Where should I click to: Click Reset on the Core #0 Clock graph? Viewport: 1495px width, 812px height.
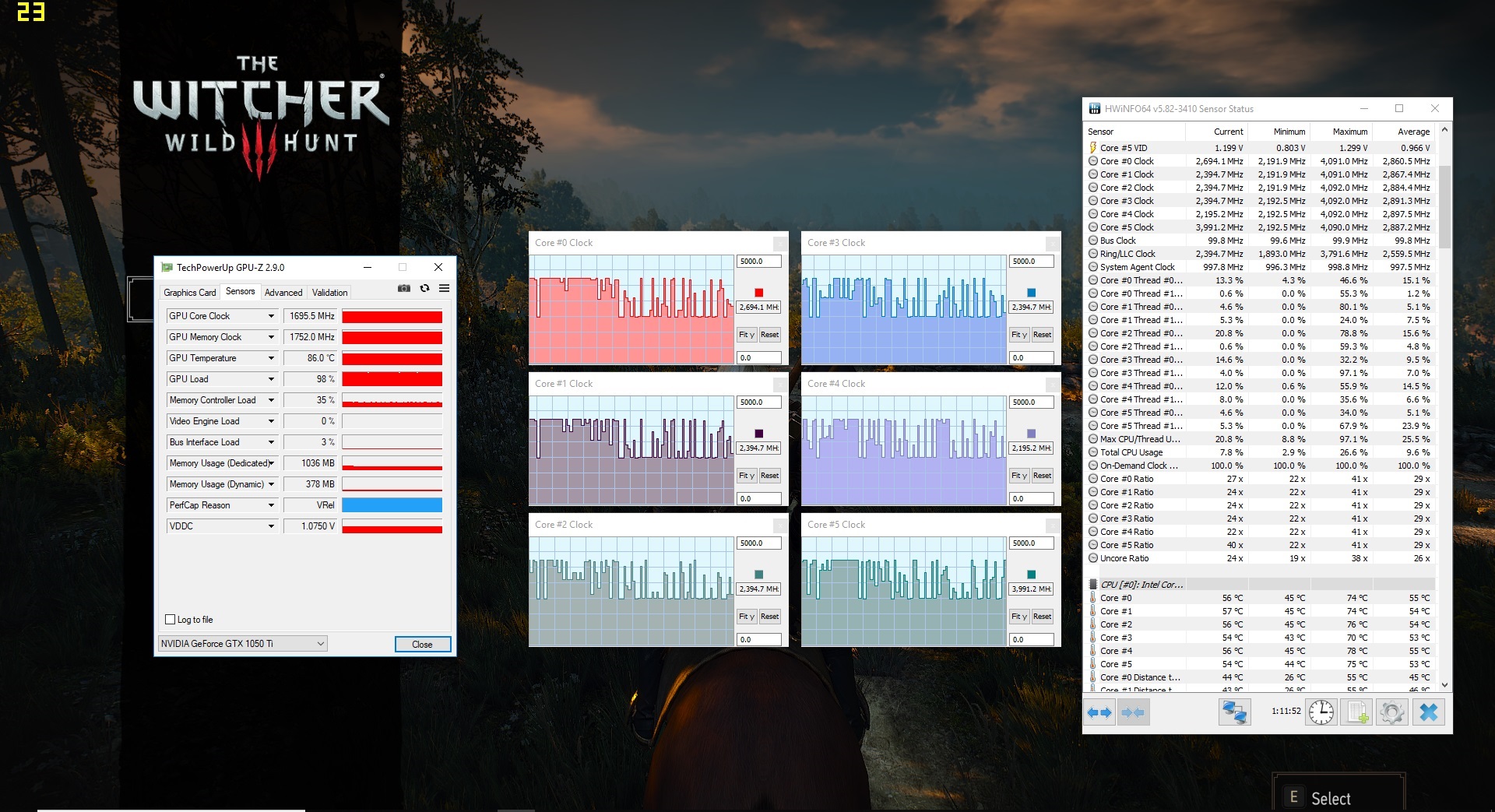click(x=769, y=335)
